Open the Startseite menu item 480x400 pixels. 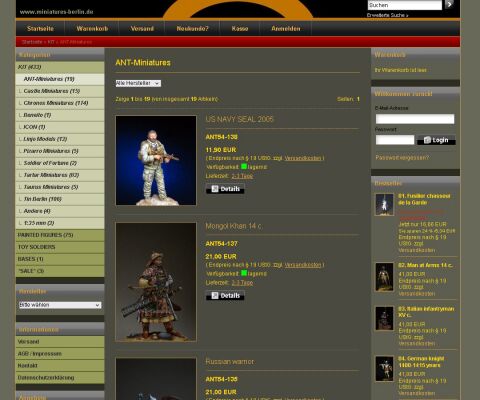tap(40, 29)
